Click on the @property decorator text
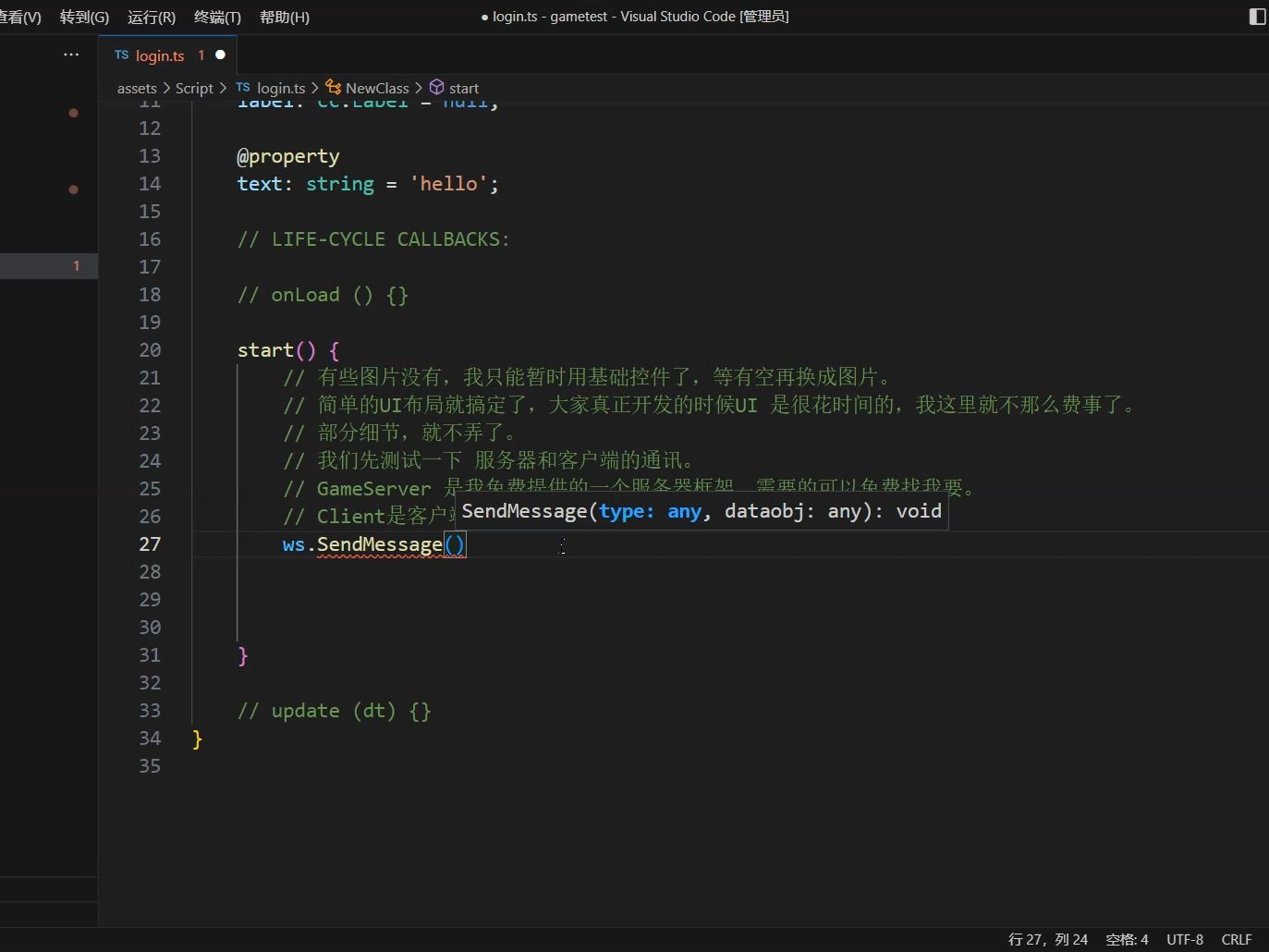Screen dimensions: 1269x952 (x=288, y=156)
